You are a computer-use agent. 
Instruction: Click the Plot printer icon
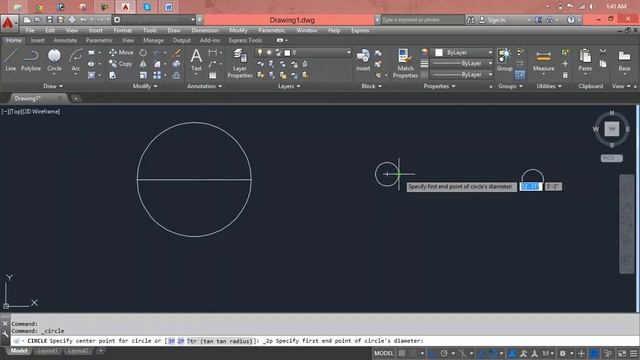[x=72, y=20]
